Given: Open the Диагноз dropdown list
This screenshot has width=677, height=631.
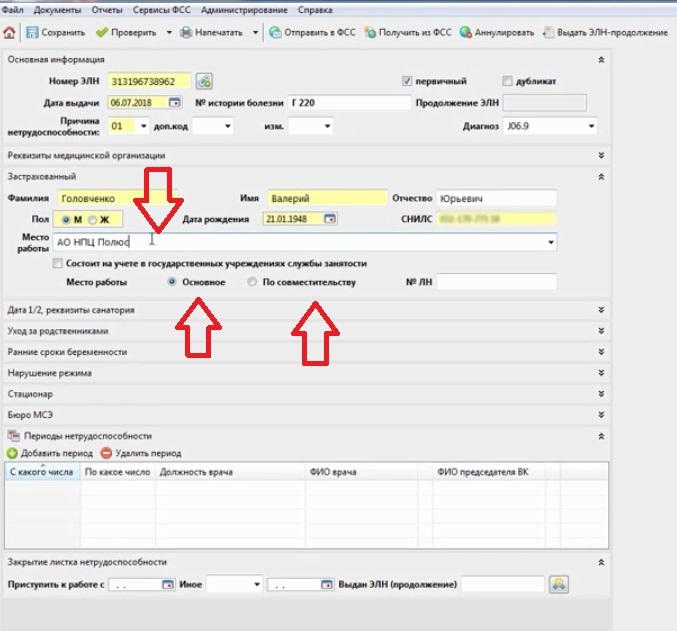Looking at the screenshot, I should 591,126.
